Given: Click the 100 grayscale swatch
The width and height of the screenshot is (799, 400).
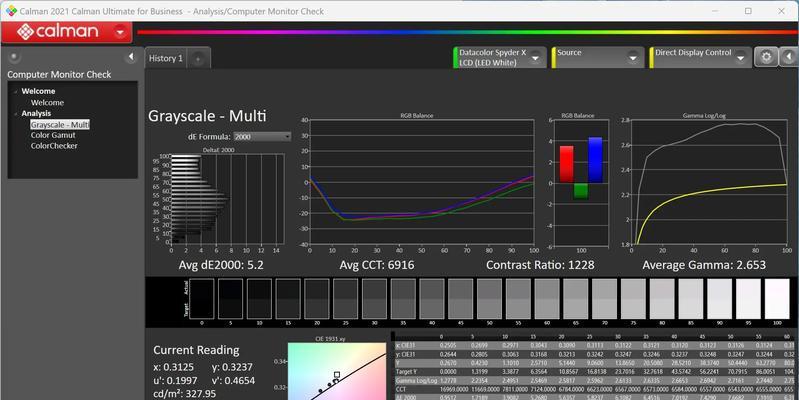Looking at the screenshot, I should coord(777,299).
